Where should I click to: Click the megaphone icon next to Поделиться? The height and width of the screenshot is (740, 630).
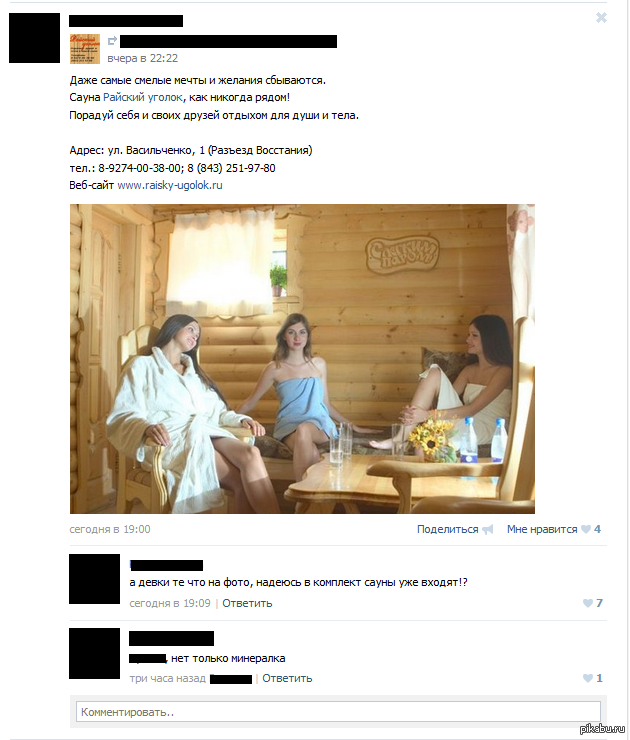point(487,530)
